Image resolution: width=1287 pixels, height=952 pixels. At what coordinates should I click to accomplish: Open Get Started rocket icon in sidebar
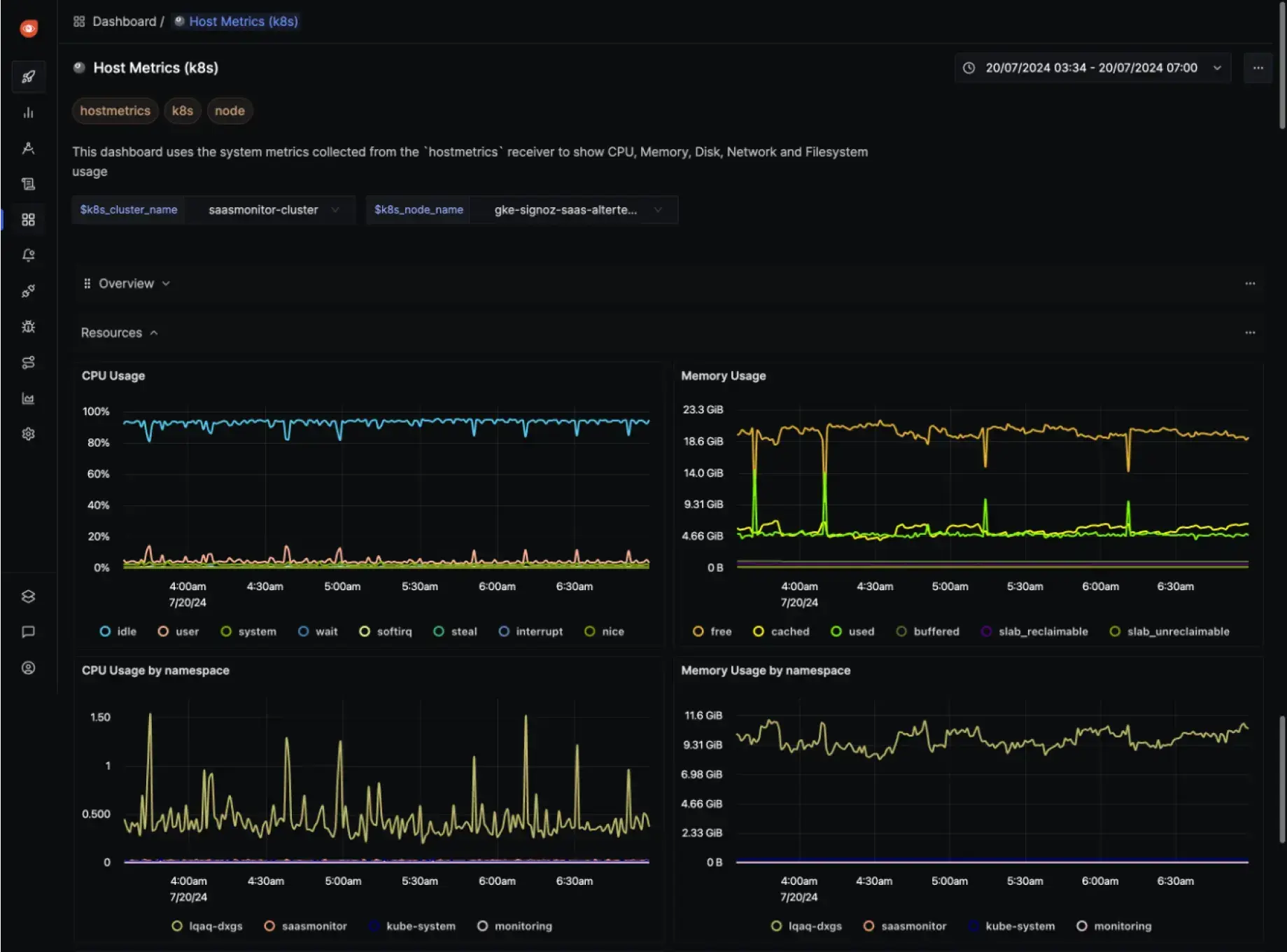point(29,76)
